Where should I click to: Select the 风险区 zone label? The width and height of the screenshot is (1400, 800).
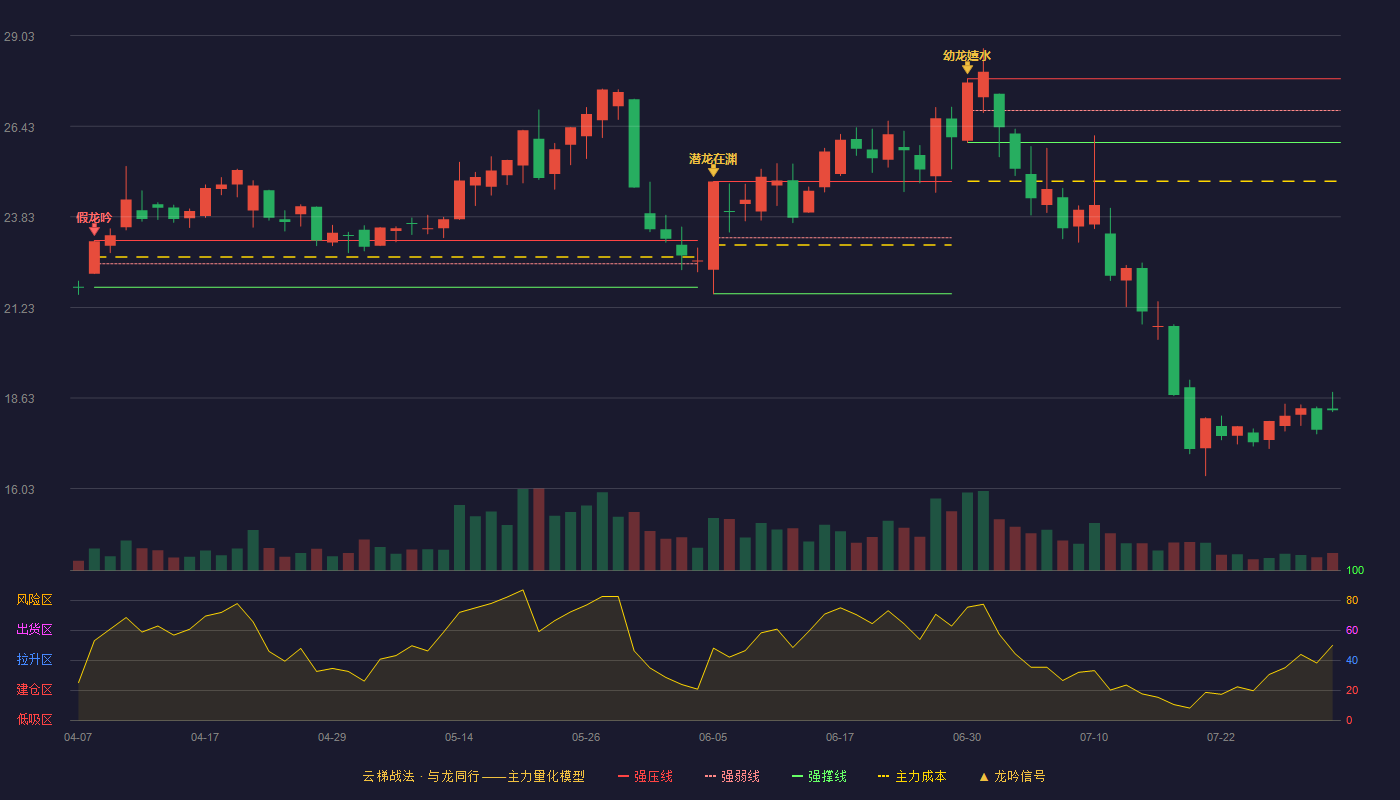34,600
